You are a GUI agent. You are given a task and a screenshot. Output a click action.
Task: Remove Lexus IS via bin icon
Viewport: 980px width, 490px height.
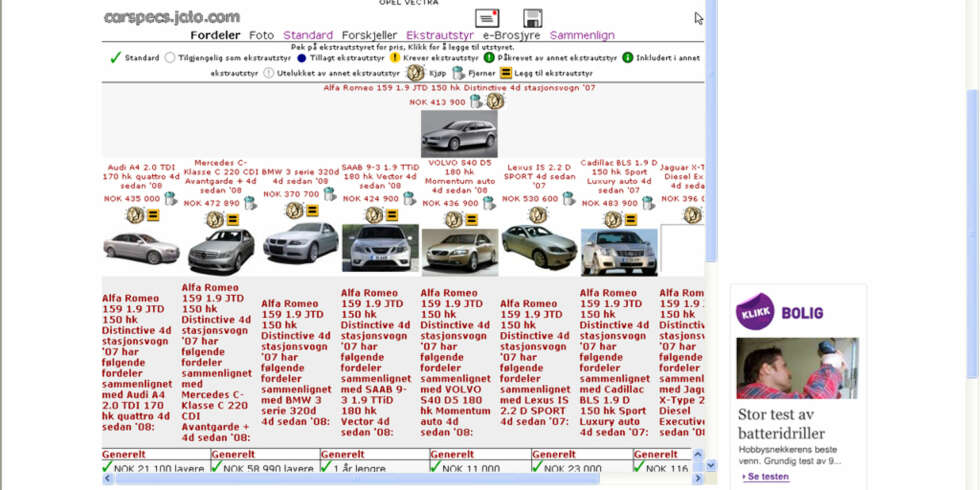click(x=568, y=199)
